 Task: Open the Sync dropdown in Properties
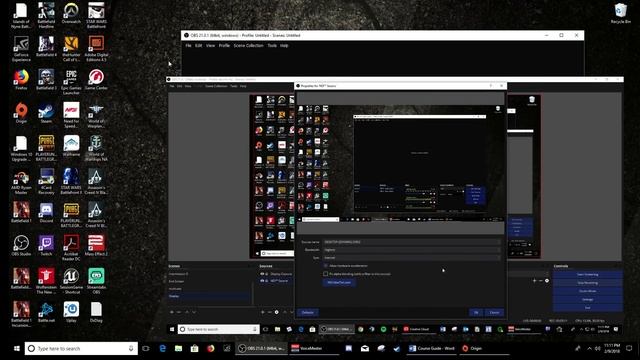(x=411, y=258)
